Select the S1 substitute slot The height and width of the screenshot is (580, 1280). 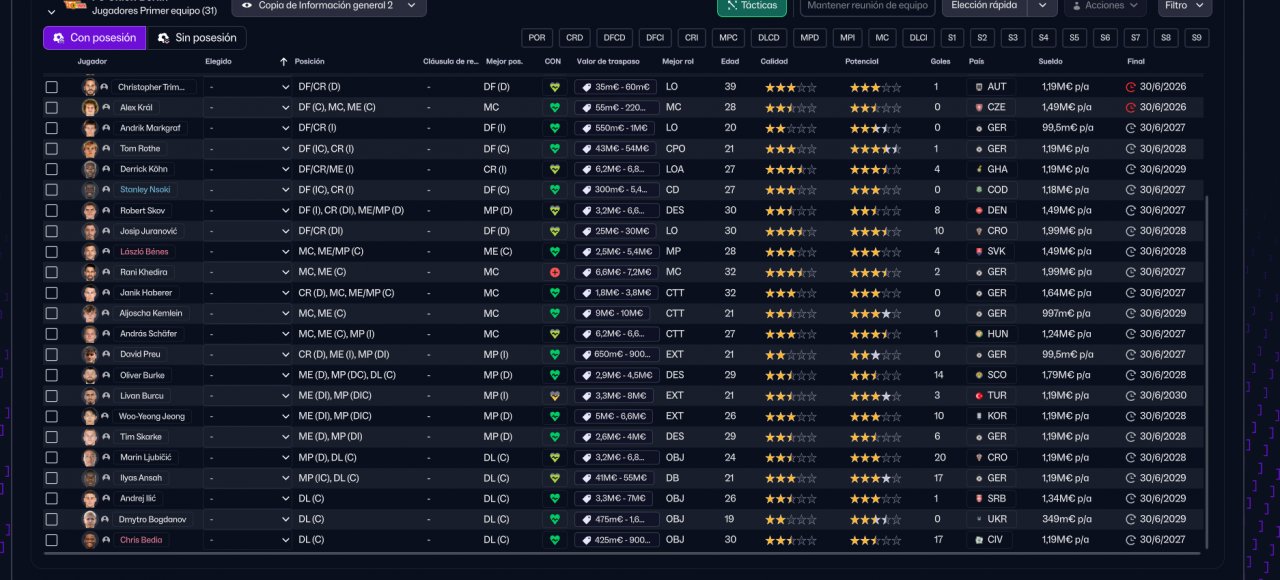pos(951,38)
